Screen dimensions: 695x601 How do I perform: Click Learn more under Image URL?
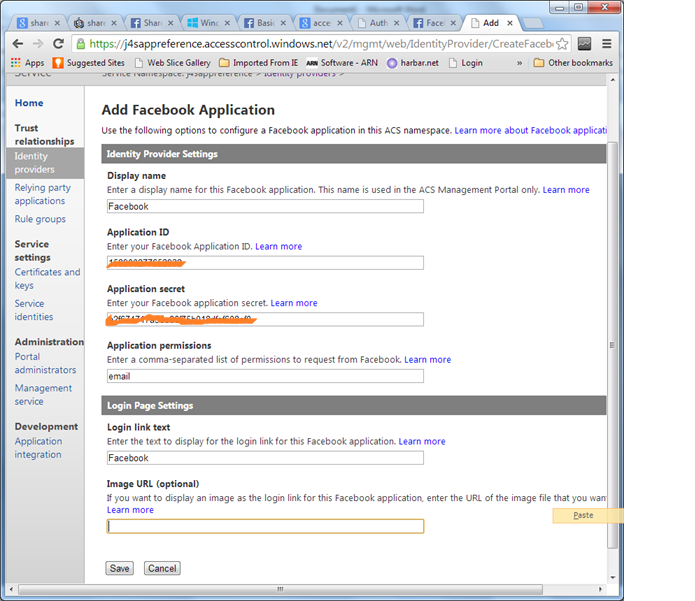(130, 510)
